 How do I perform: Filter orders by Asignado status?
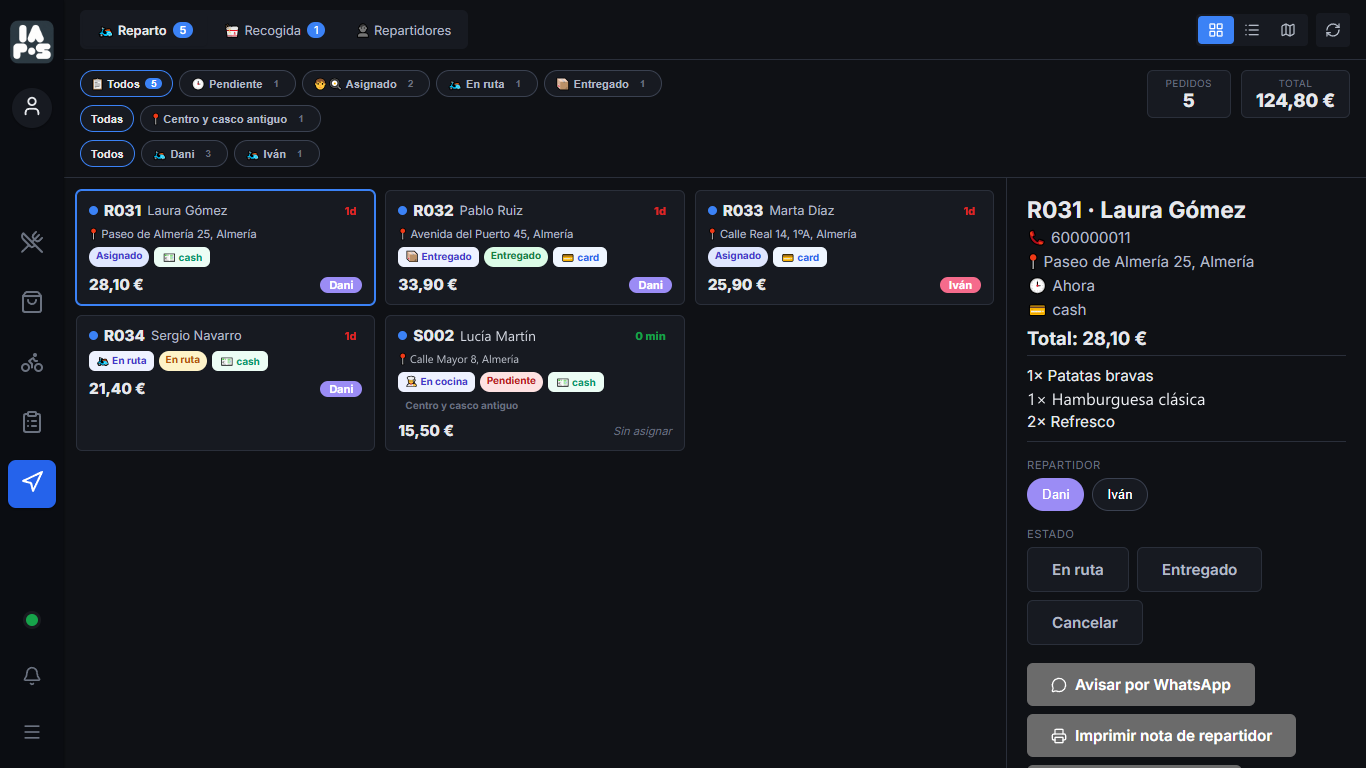pos(366,84)
